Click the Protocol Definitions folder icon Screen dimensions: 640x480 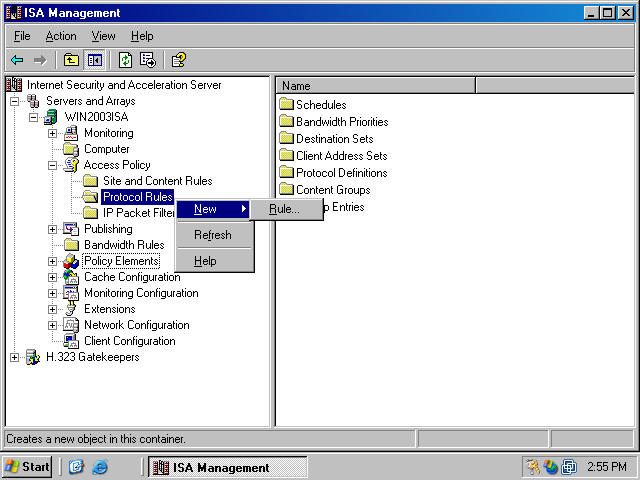pyautogui.click(x=287, y=172)
